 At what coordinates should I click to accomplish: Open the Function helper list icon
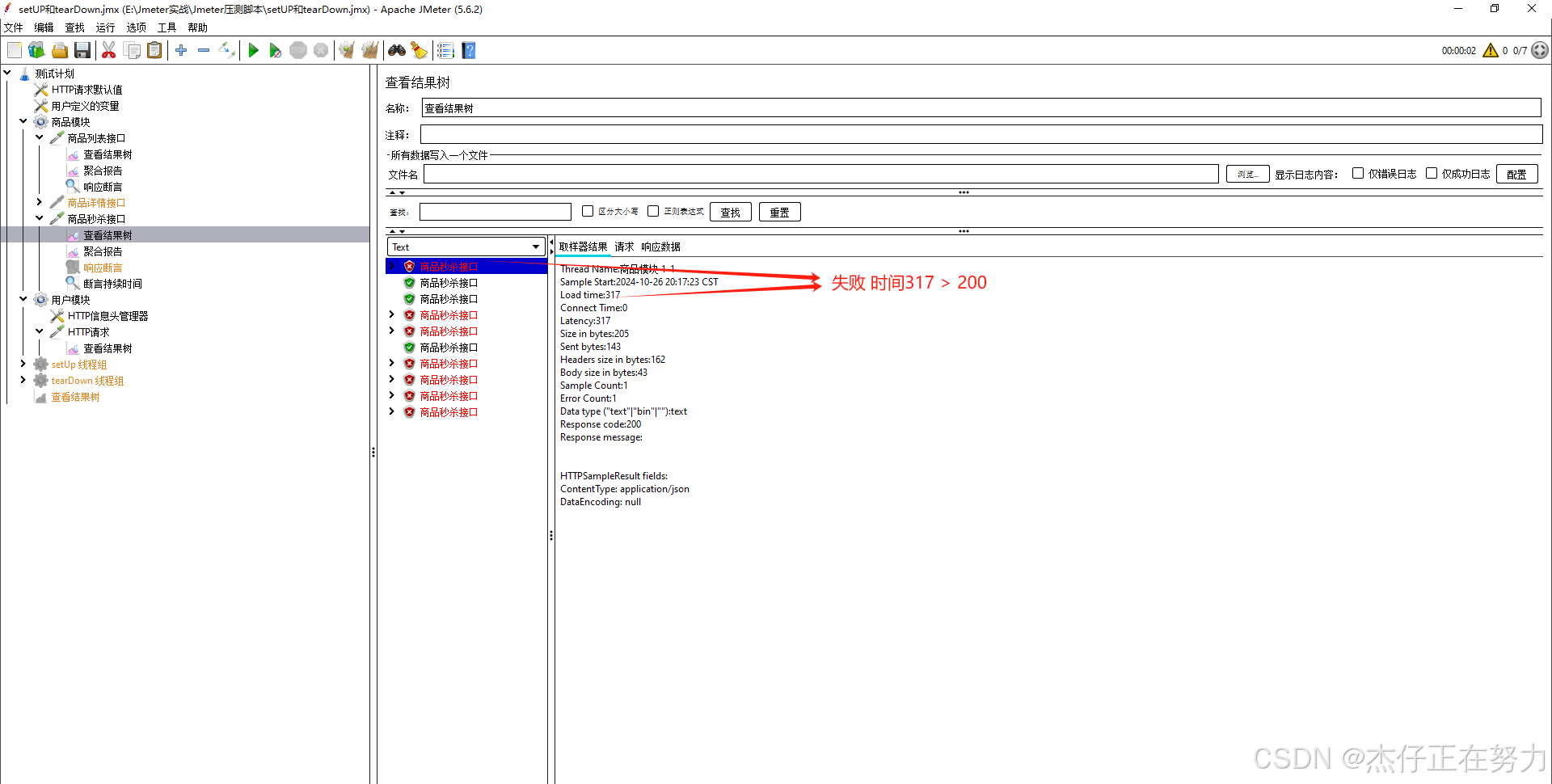pos(445,50)
